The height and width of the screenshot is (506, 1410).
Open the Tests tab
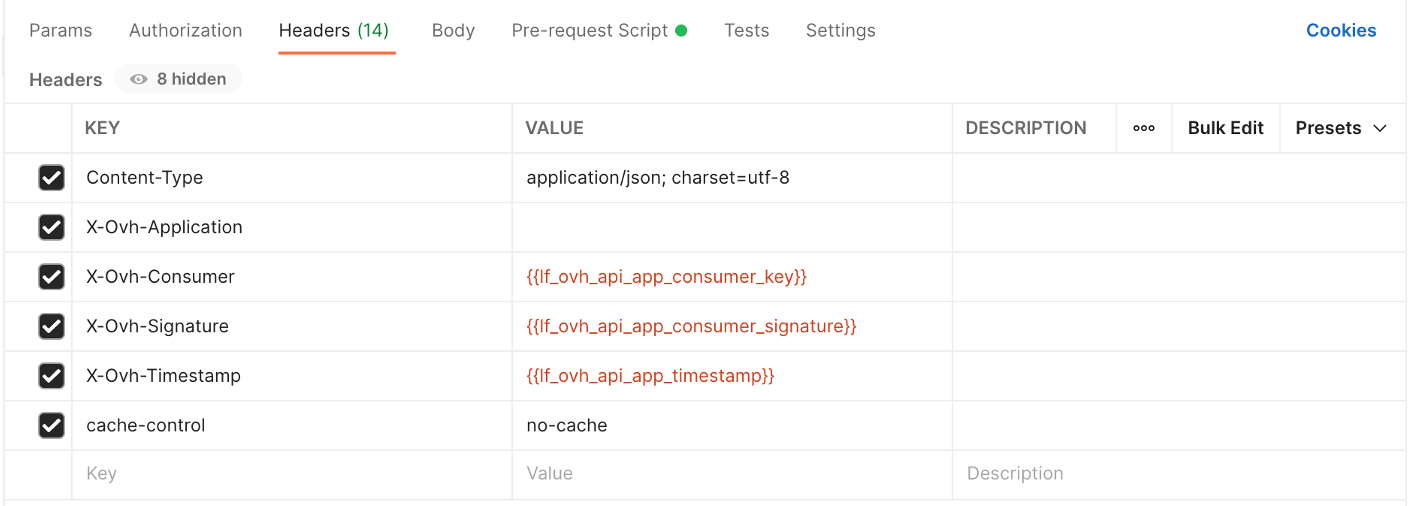point(747,30)
